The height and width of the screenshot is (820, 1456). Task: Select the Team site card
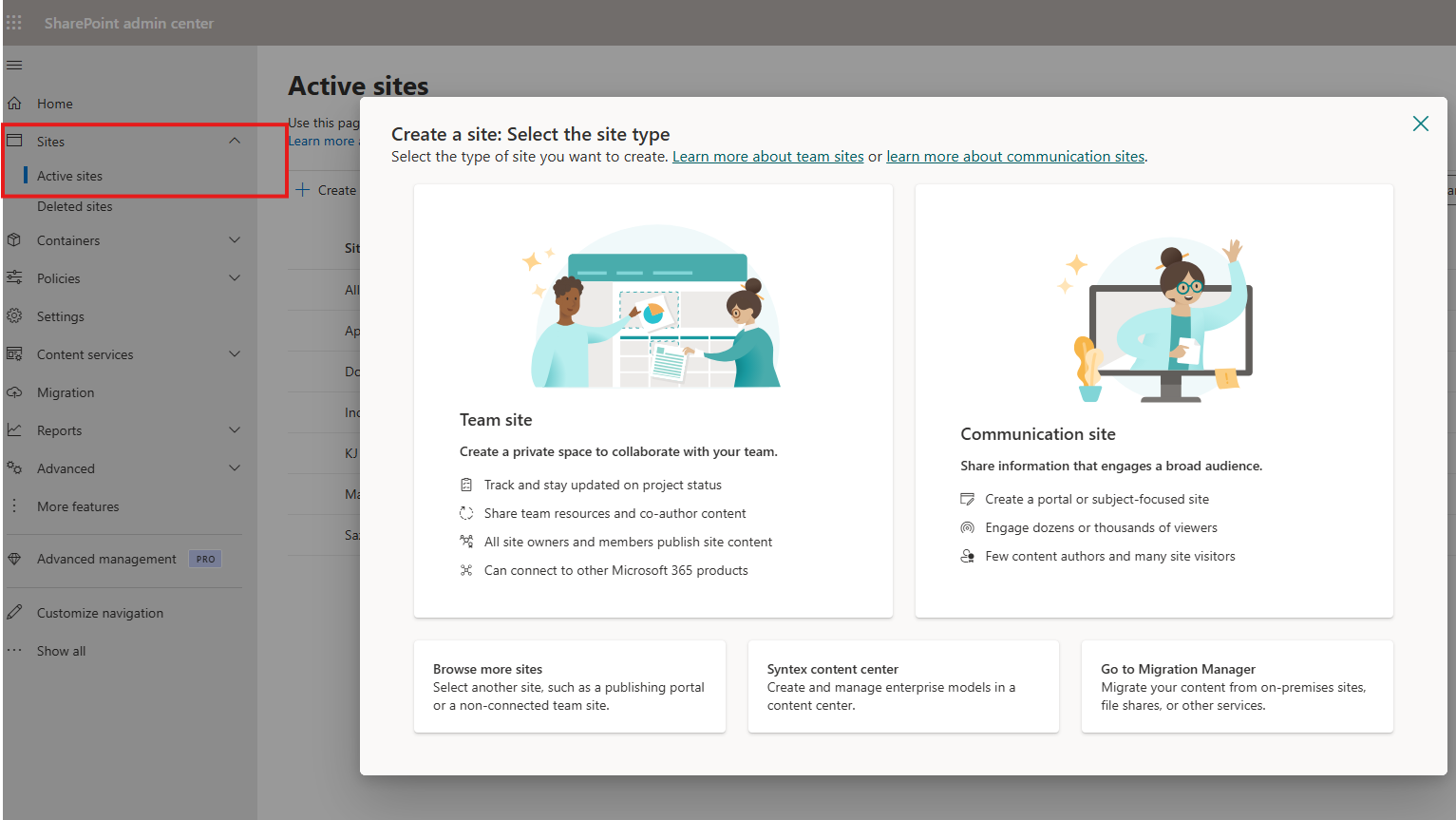[x=653, y=399]
